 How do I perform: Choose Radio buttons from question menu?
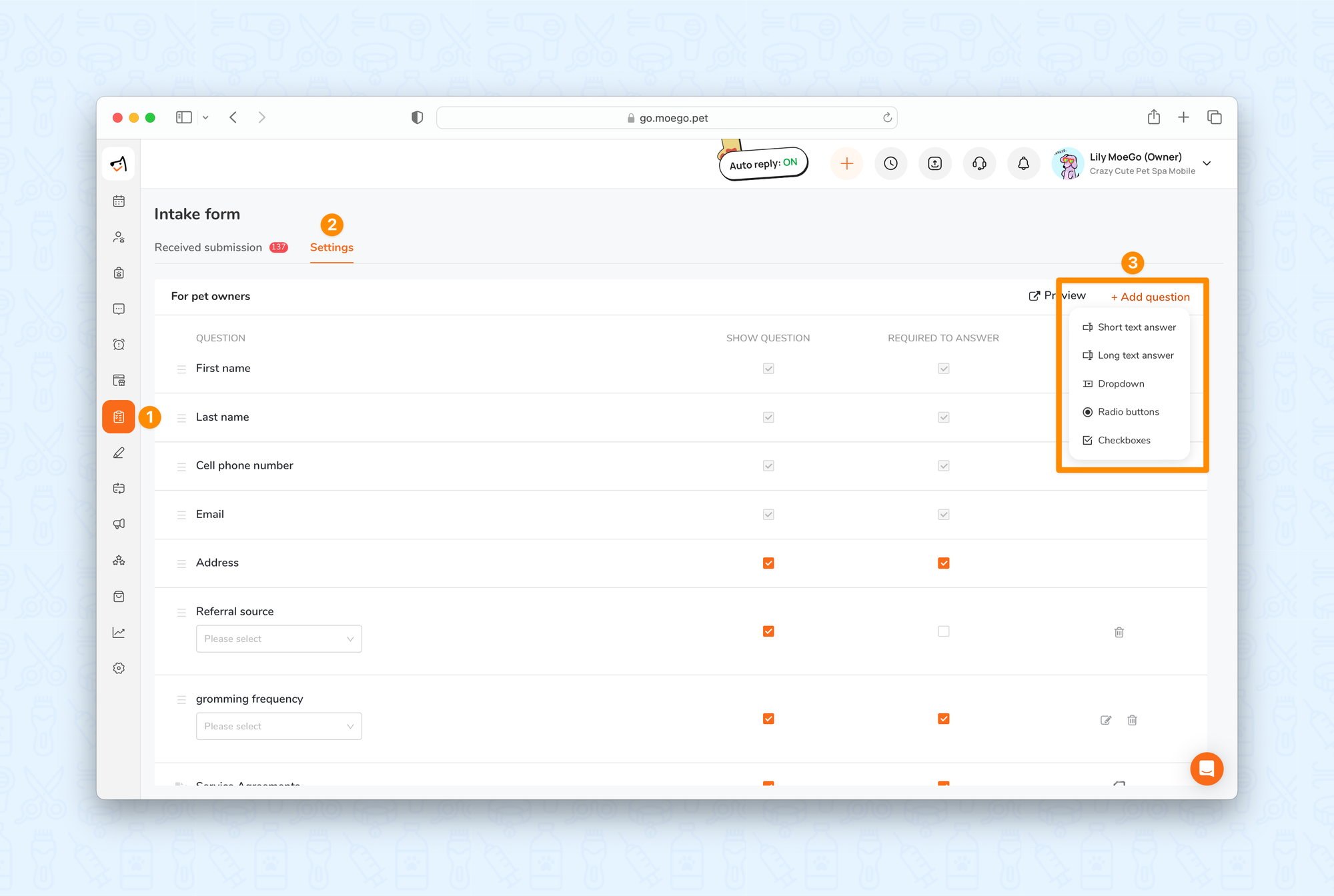[x=1128, y=412]
